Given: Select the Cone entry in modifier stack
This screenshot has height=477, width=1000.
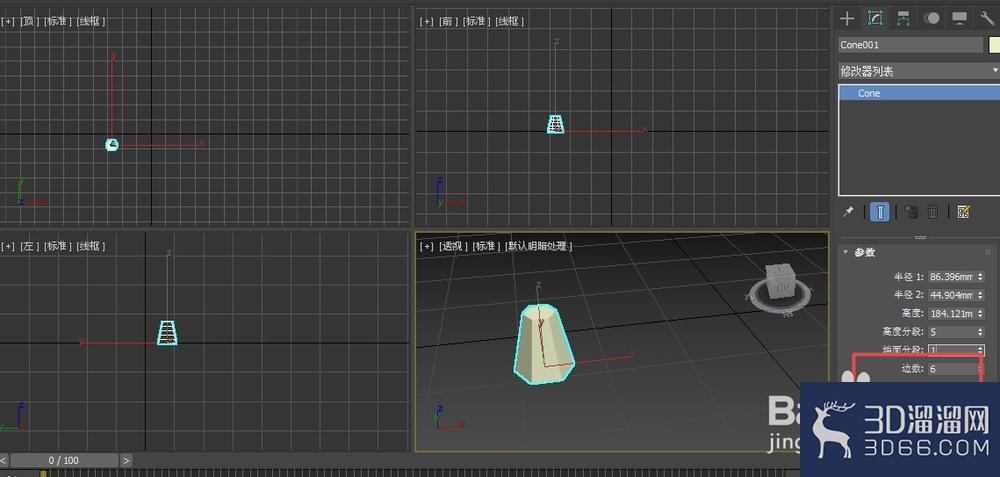Looking at the screenshot, I should pos(918,93).
